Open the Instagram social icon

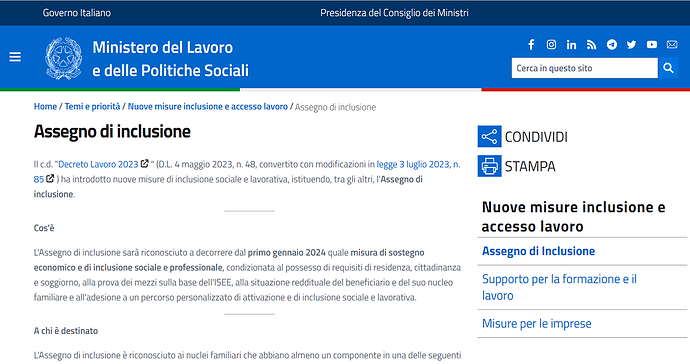(x=551, y=44)
